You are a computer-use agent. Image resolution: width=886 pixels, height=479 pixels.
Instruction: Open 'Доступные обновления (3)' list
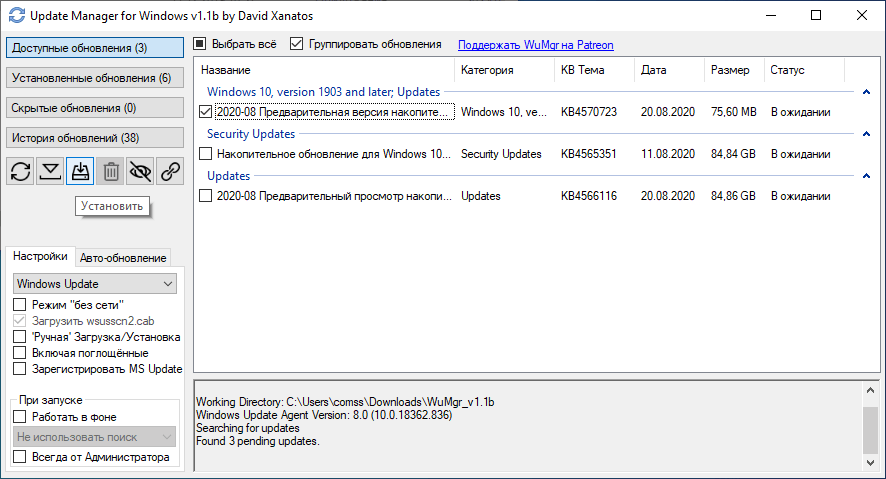tap(95, 48)
